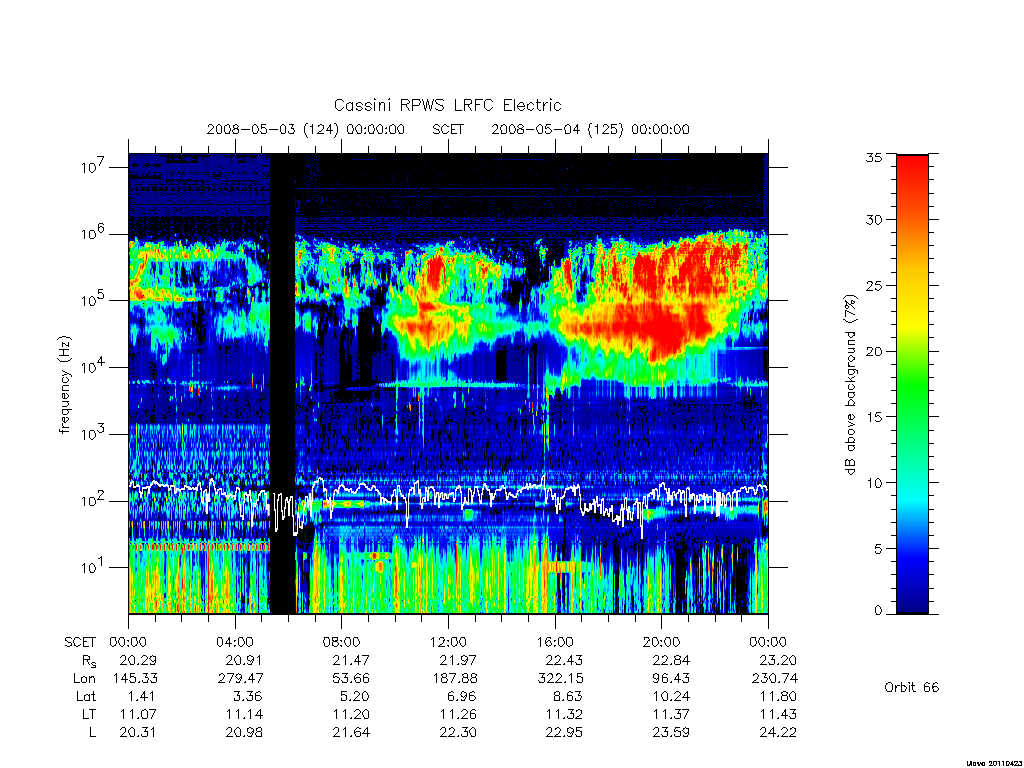Click the "20" tick on the color bar
1024x768 pixels.
click(873, 351)
